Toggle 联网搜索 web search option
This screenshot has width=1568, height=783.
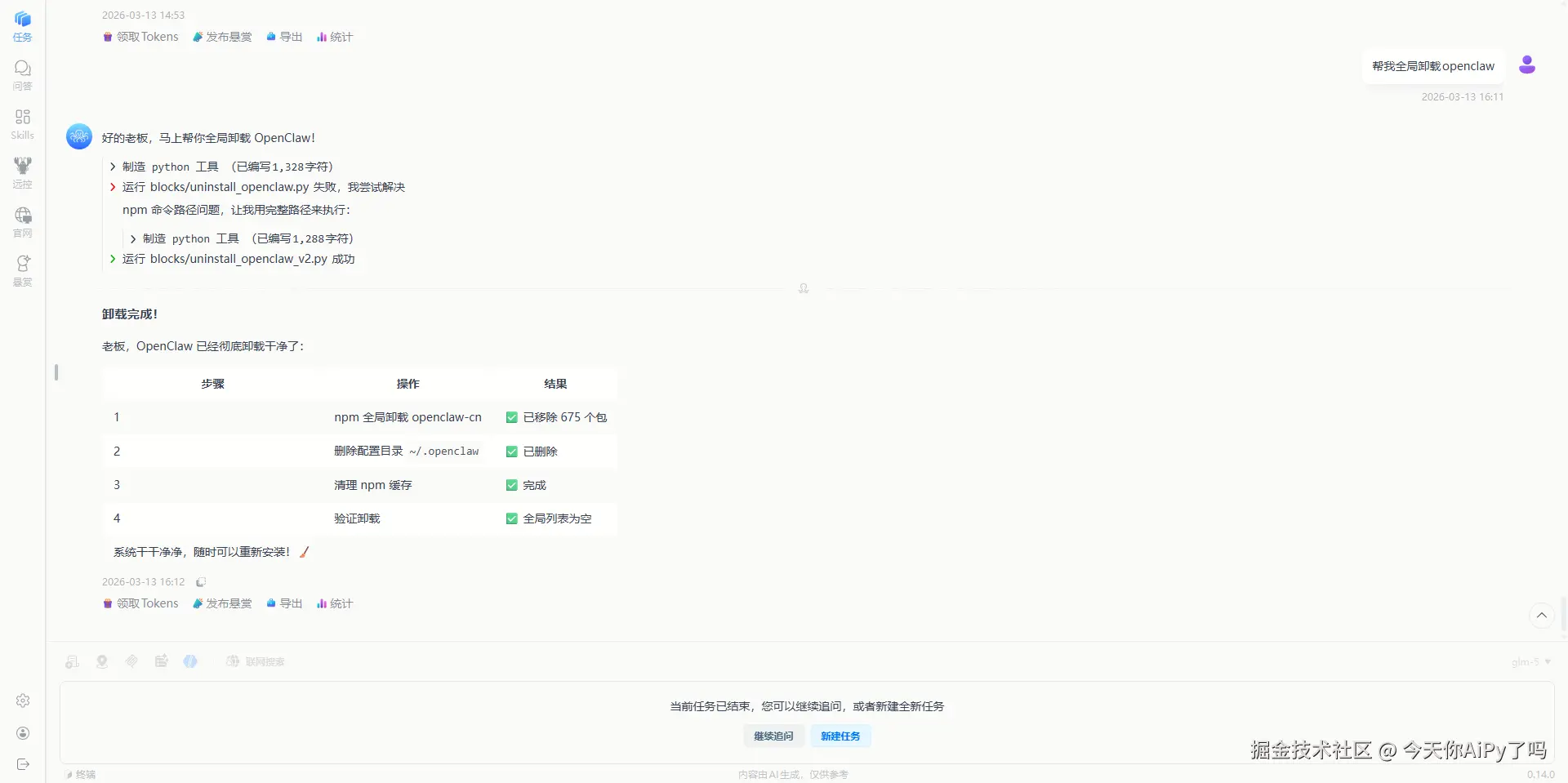tap(256, 661)
